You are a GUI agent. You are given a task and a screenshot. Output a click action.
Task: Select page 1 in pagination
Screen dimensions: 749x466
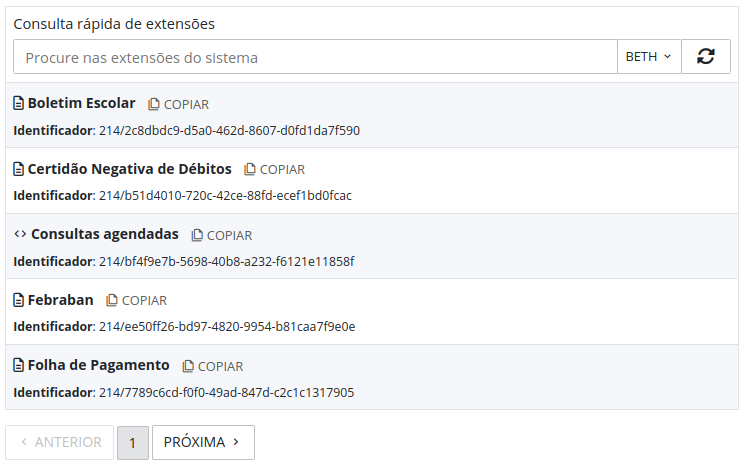click(133, 442)
